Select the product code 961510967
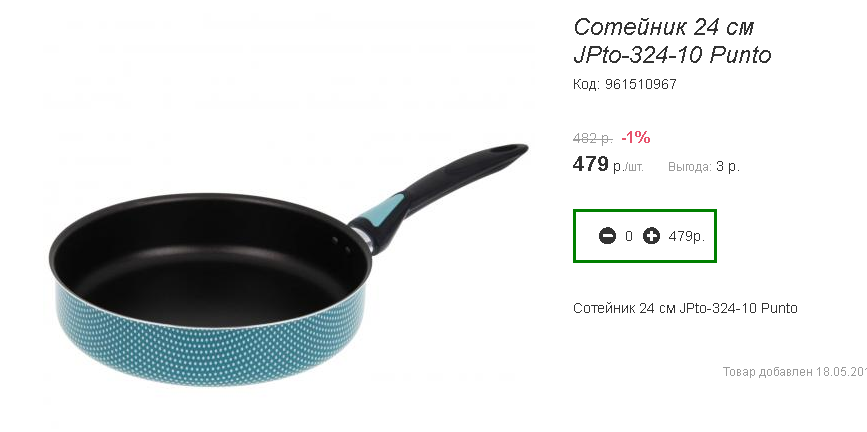The height and width of the screenshot is (432, 867). click(x=641, y=85)
